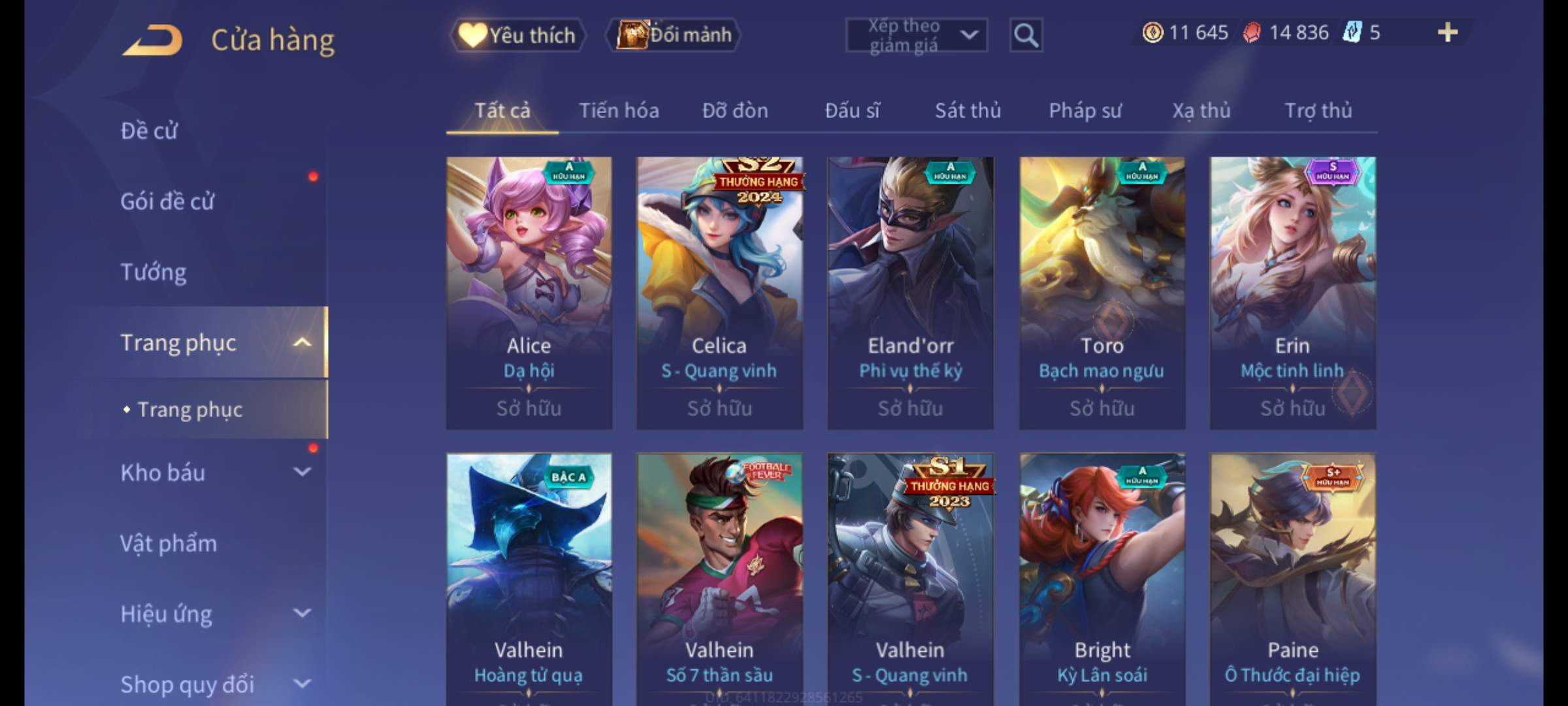
Task: Expand the Shop quy đổi section
Action: pos(302,684)
